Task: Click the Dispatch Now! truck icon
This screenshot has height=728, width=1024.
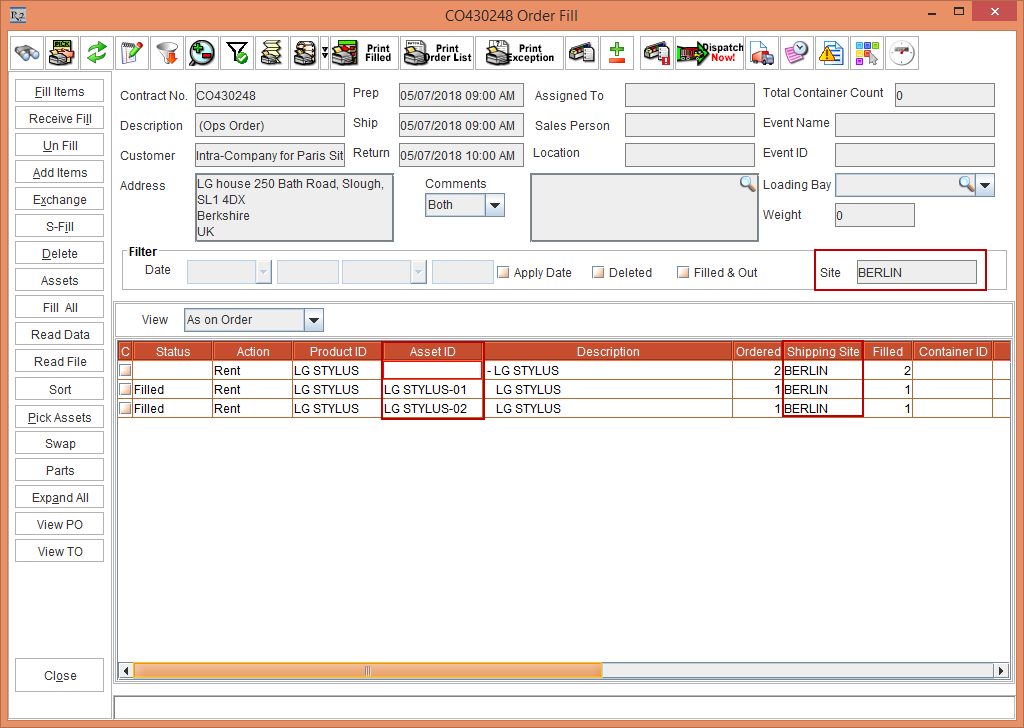Action: [x=709, y=52]
